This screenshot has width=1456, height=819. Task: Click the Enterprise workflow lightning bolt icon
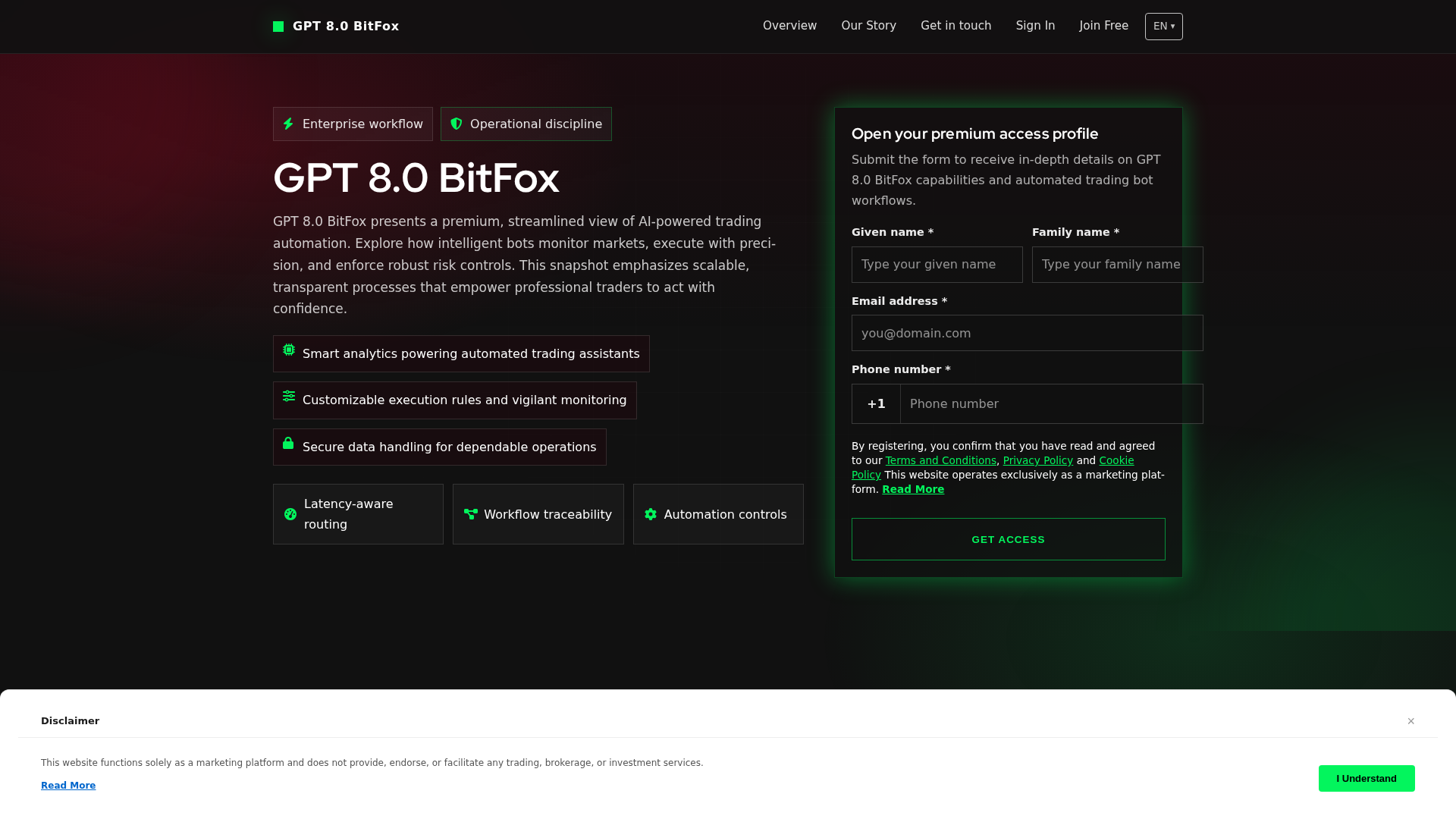click(288, 124)
